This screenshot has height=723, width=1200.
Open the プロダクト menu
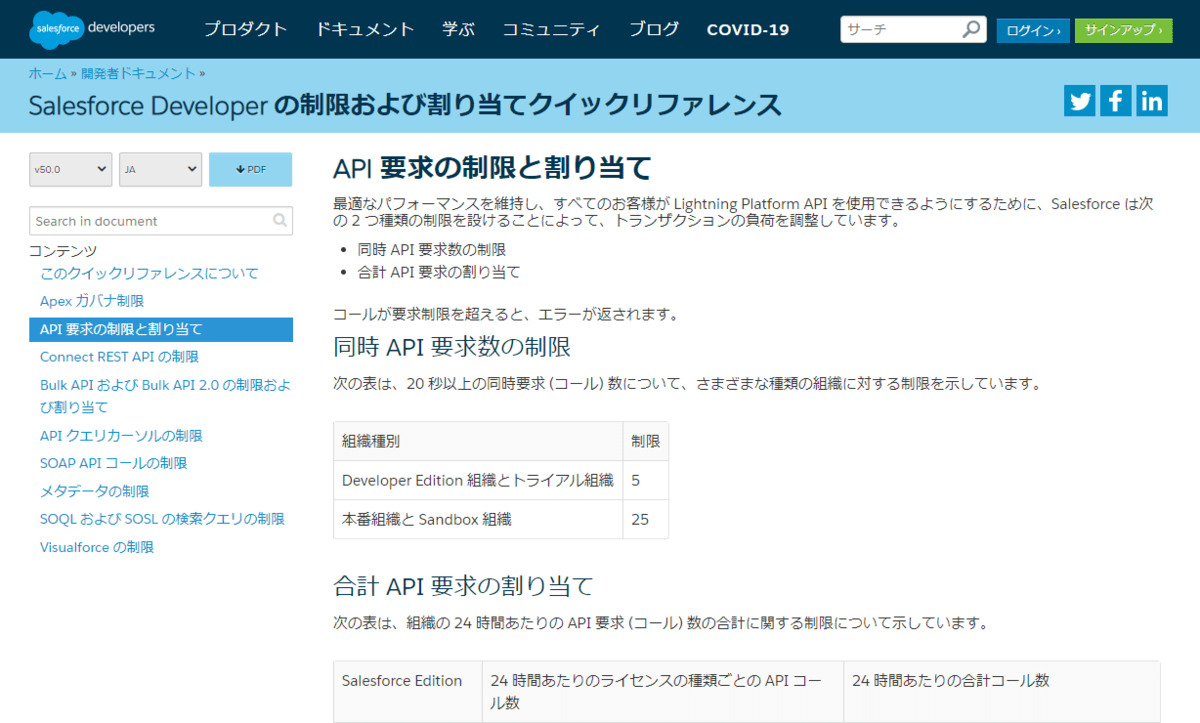[x=245, y=30]
